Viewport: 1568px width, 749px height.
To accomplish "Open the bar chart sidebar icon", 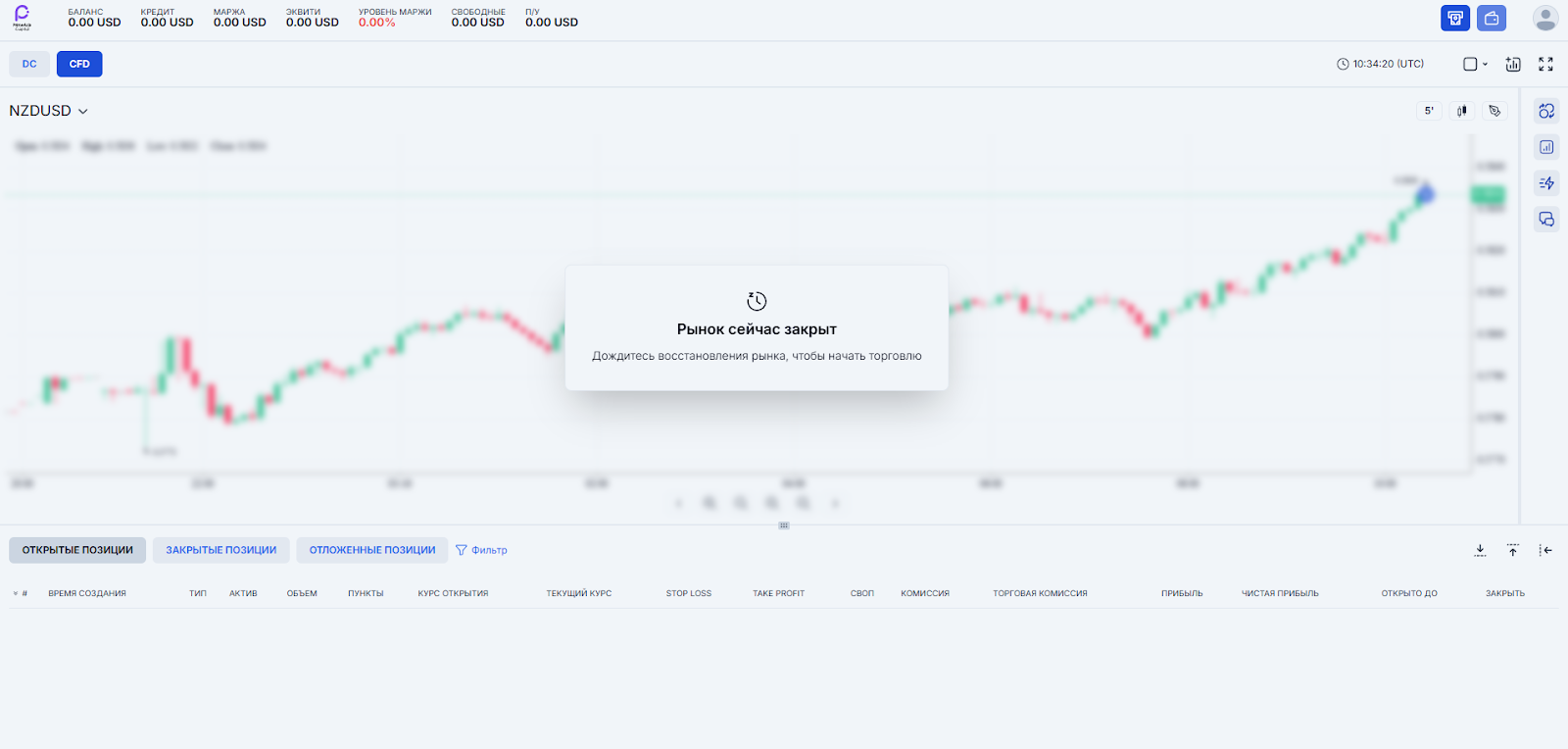I will click(1546, 147).
